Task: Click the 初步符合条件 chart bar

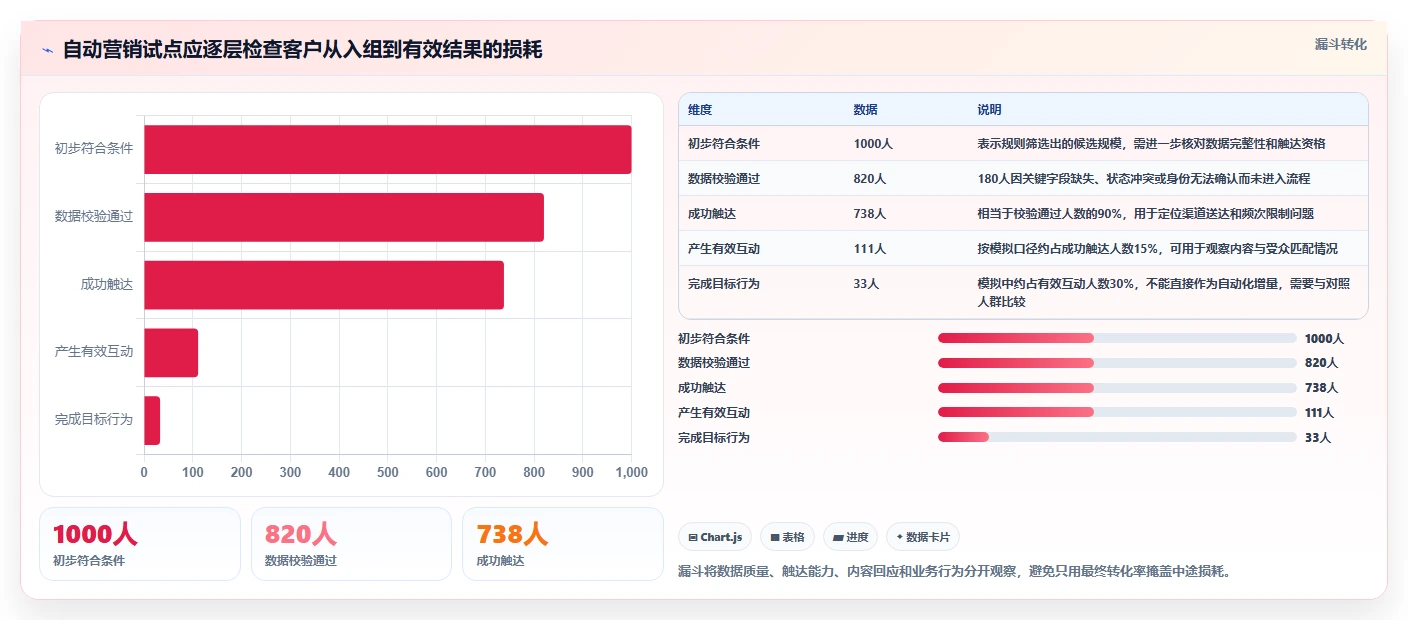Action: click(x=387, y=149)
